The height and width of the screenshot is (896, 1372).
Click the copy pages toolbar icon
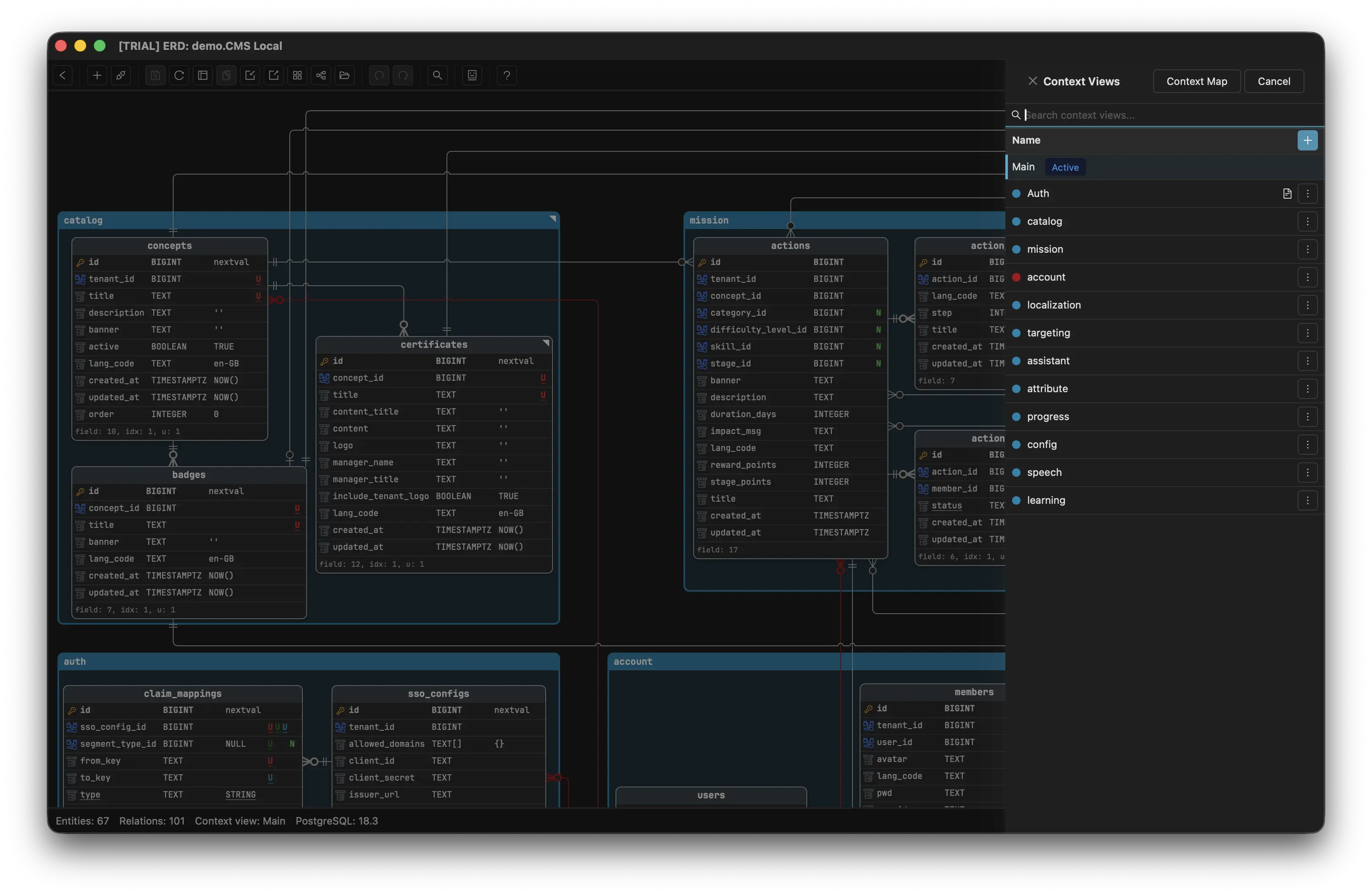coord(226,75)
